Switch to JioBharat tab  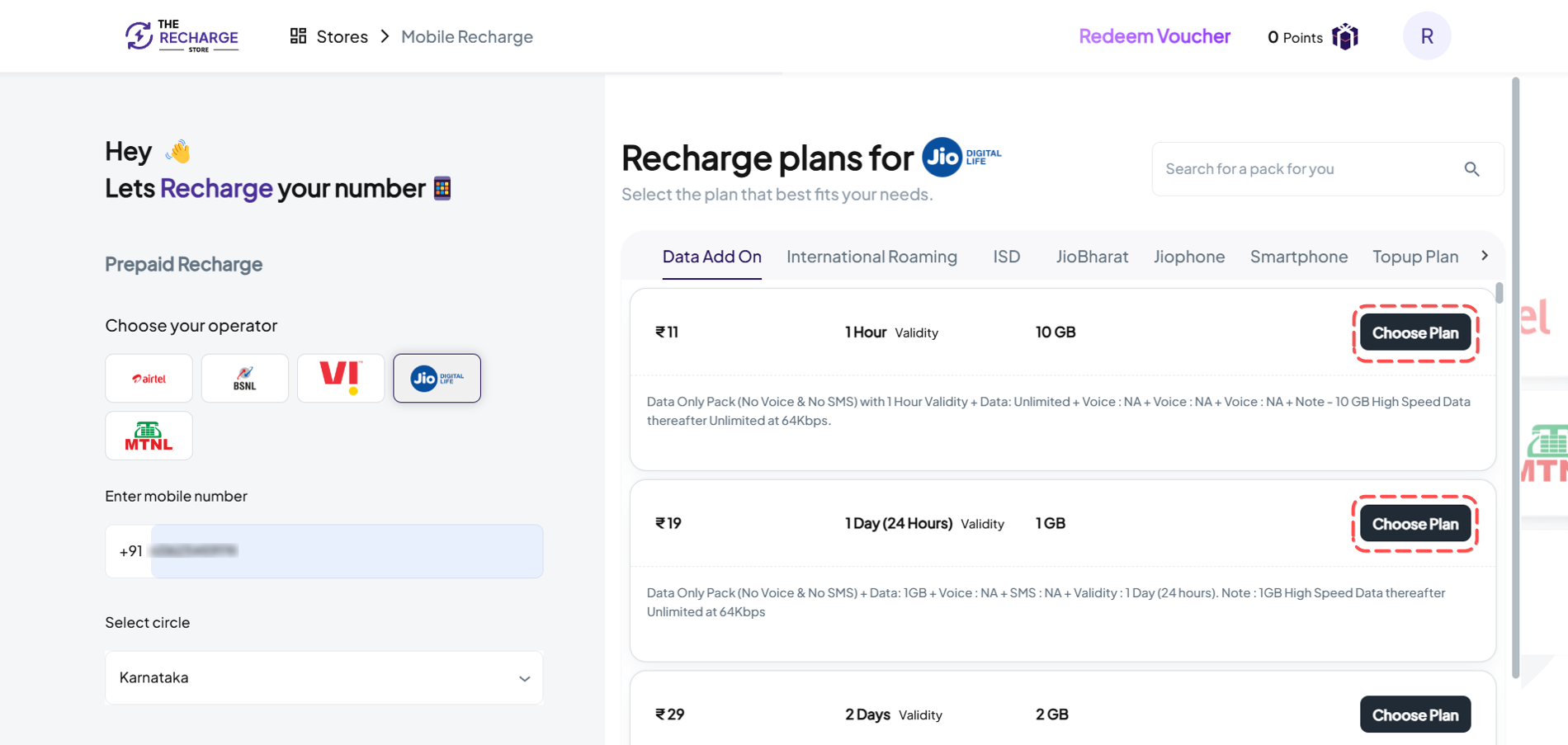(1092, 257)
